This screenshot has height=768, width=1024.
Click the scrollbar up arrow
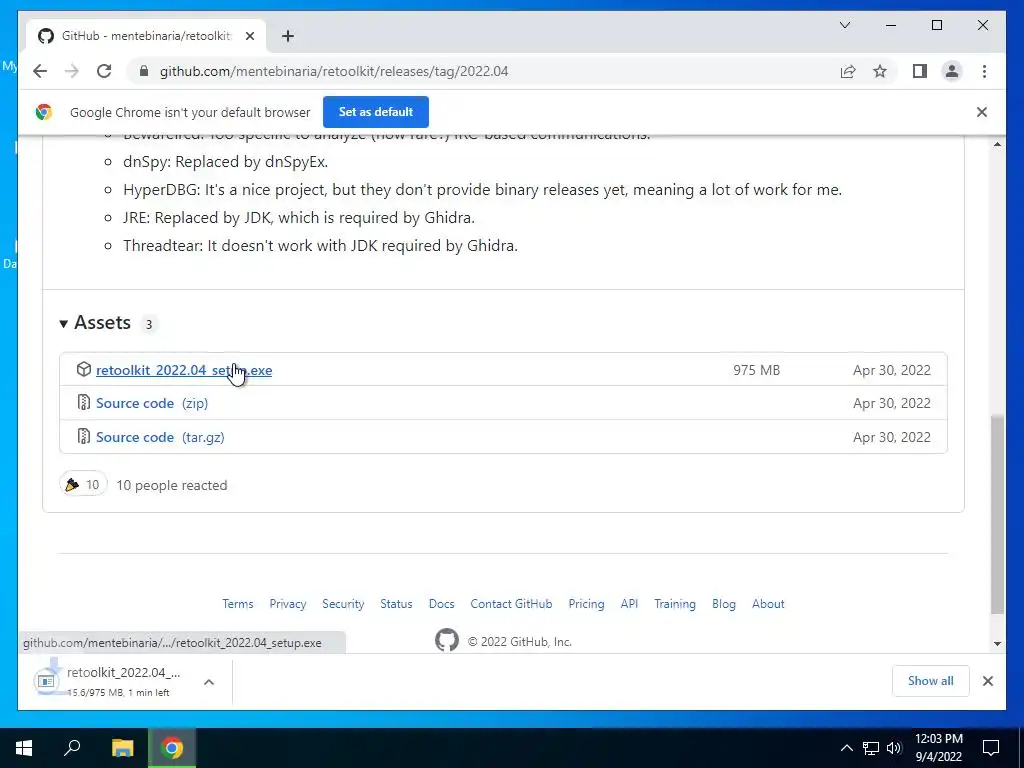(x=997, y=144)
